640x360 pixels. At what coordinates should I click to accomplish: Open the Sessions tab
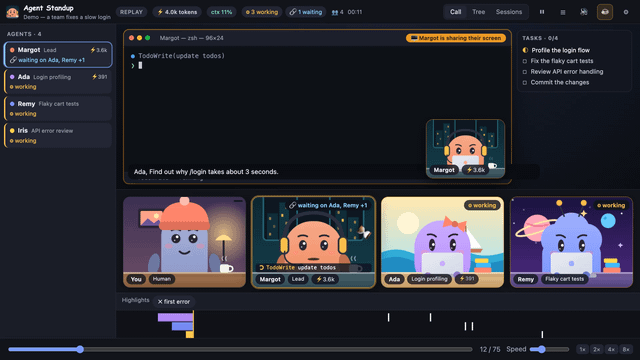click(x=509, y=12)
